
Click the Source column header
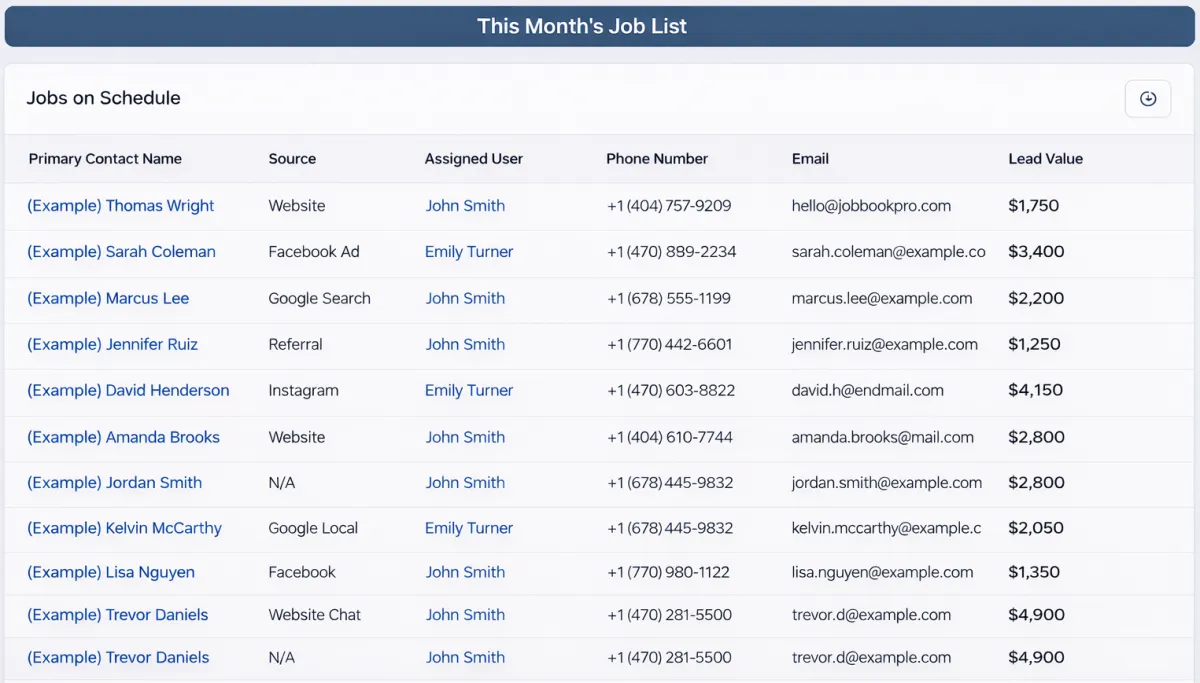click(292, 159)
